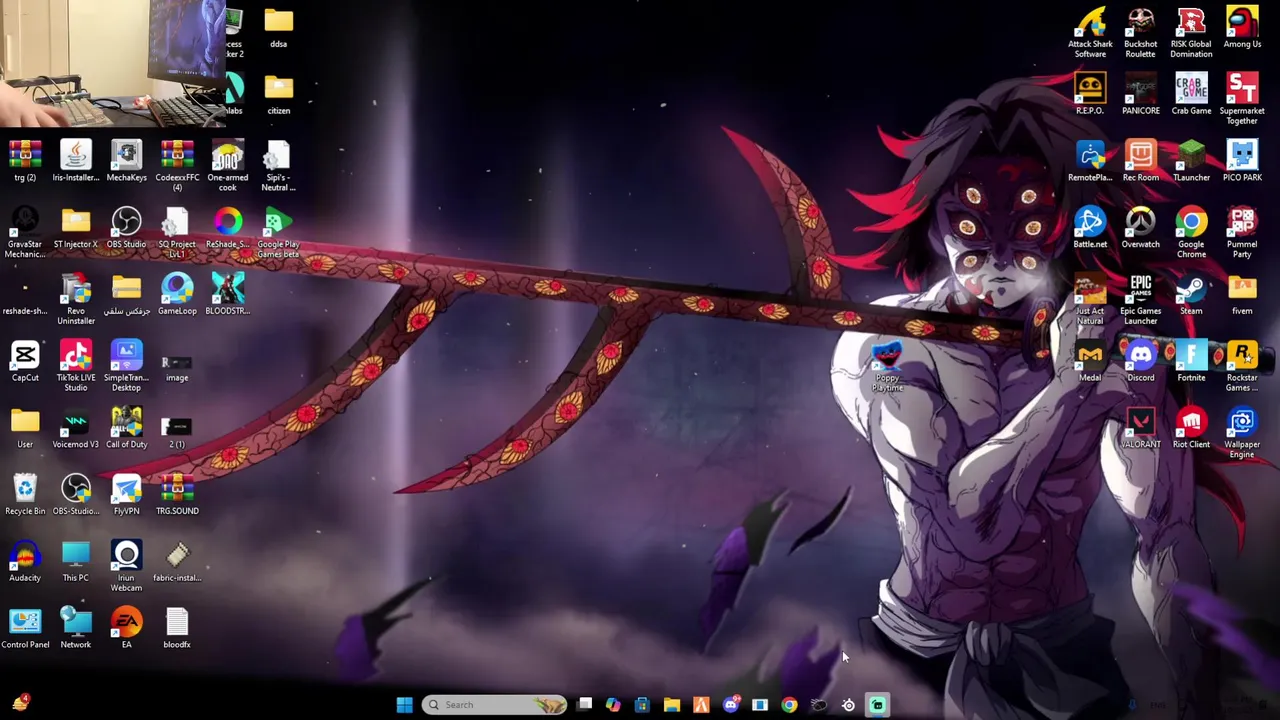Open Rockstar Games launcher icon
This screenshot has height=720, width=1280.
pos(1242,366)
